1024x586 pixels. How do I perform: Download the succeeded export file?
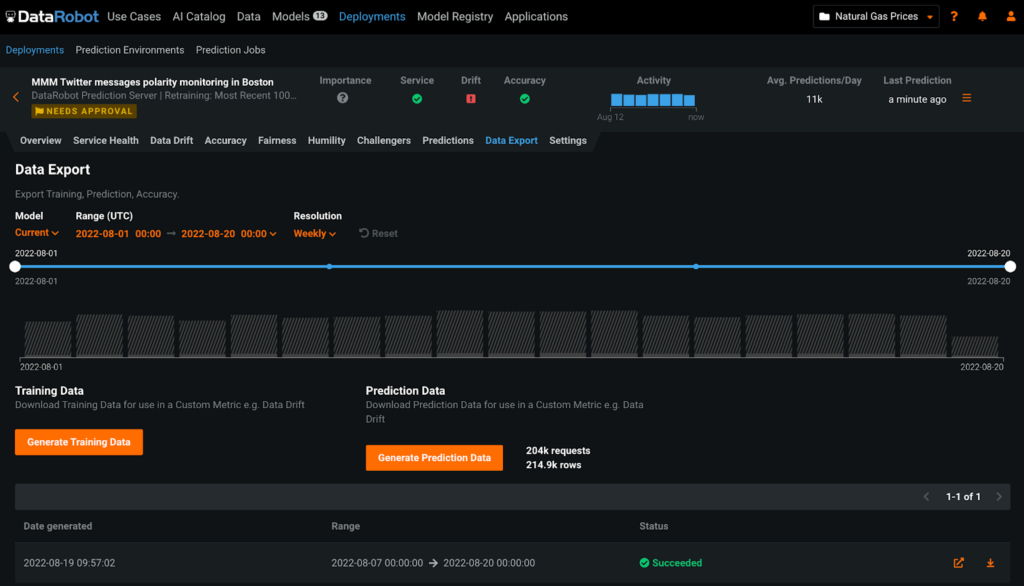[x=989, y=563]
